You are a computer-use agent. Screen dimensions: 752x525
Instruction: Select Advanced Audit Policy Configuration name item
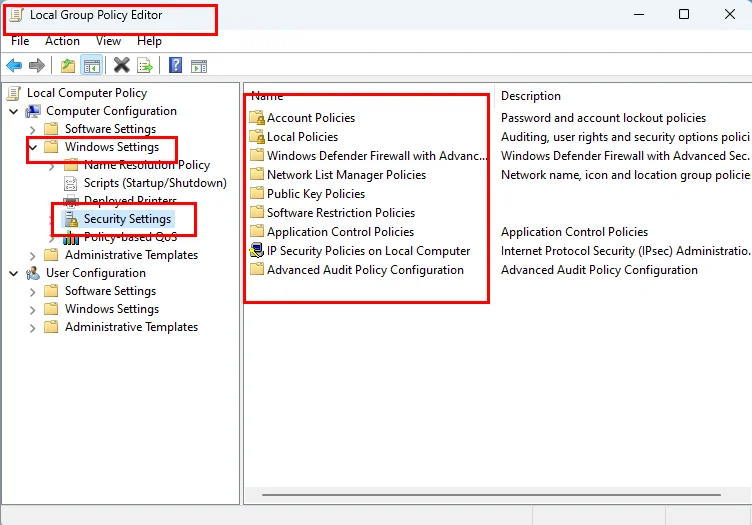(x=365, y=270)
